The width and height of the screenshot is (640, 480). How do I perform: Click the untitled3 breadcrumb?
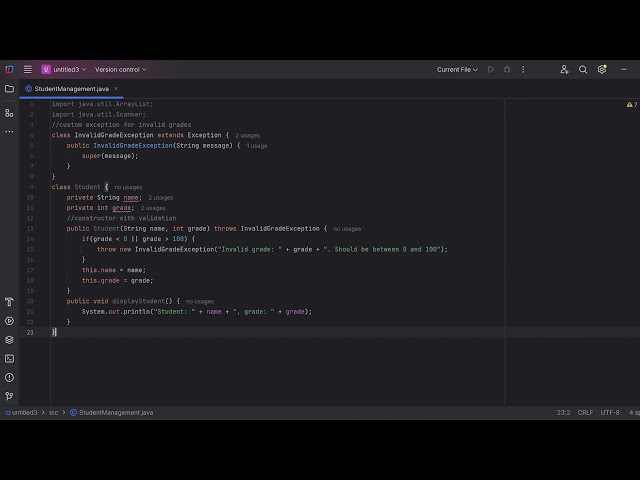point(22,413)
